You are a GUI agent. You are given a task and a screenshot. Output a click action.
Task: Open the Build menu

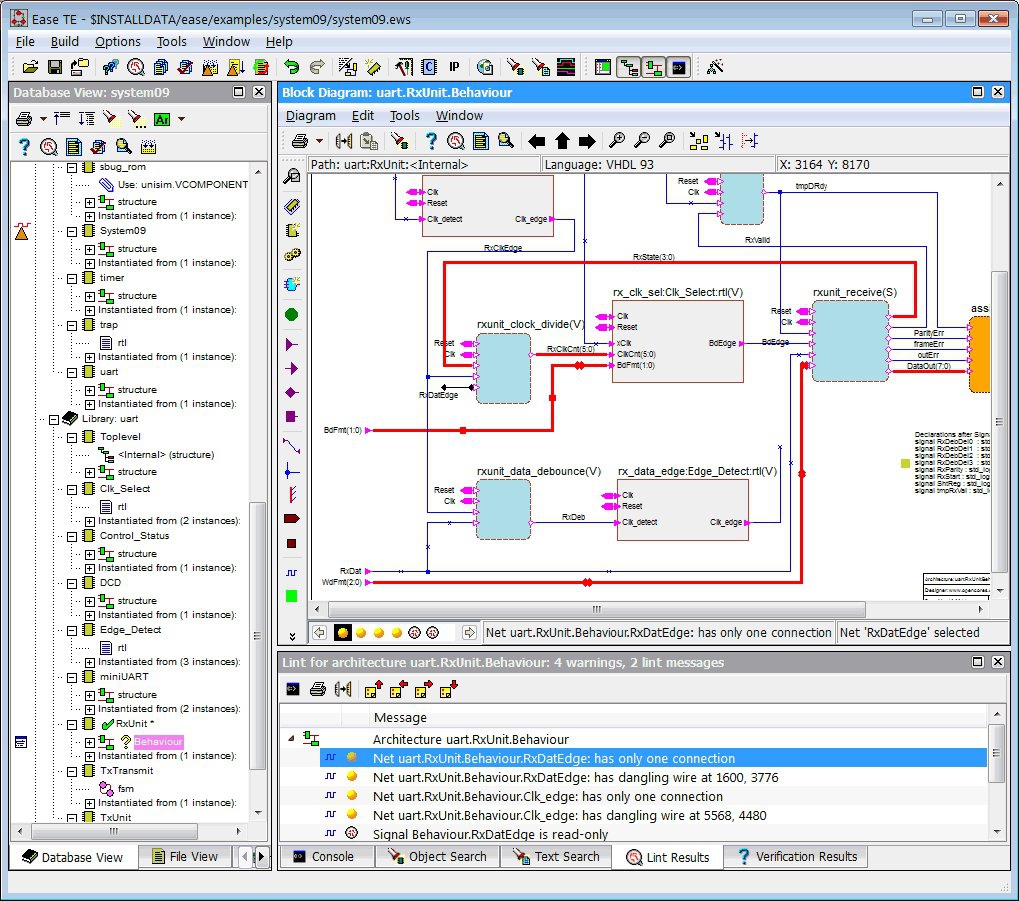[x=64, y=41]
